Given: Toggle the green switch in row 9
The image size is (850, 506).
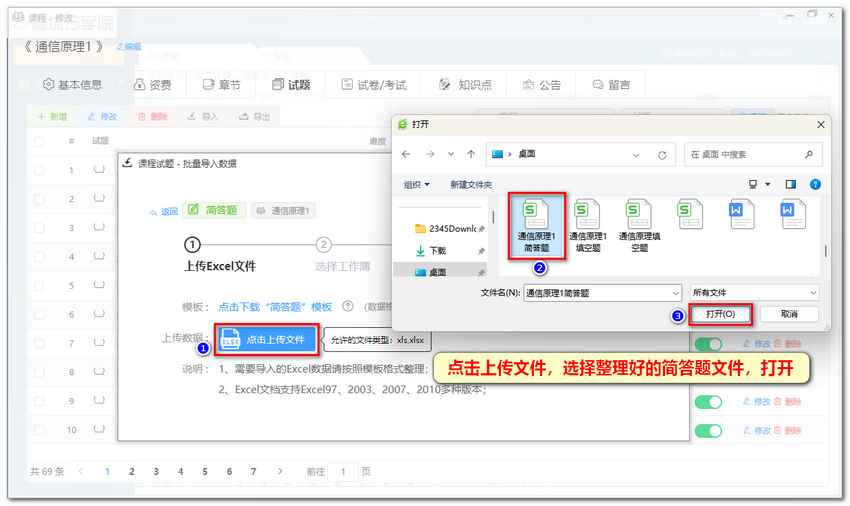Looking at the screenshot, I should 708,401.
